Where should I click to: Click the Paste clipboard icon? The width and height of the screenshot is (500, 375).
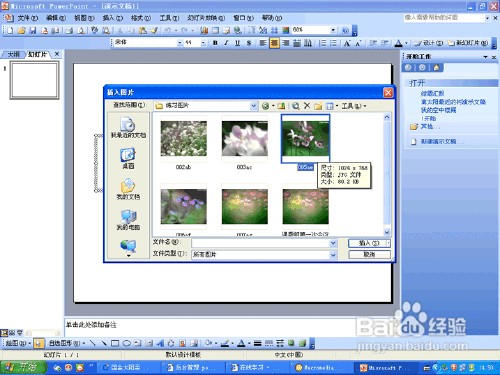click(x=143, y=31)
